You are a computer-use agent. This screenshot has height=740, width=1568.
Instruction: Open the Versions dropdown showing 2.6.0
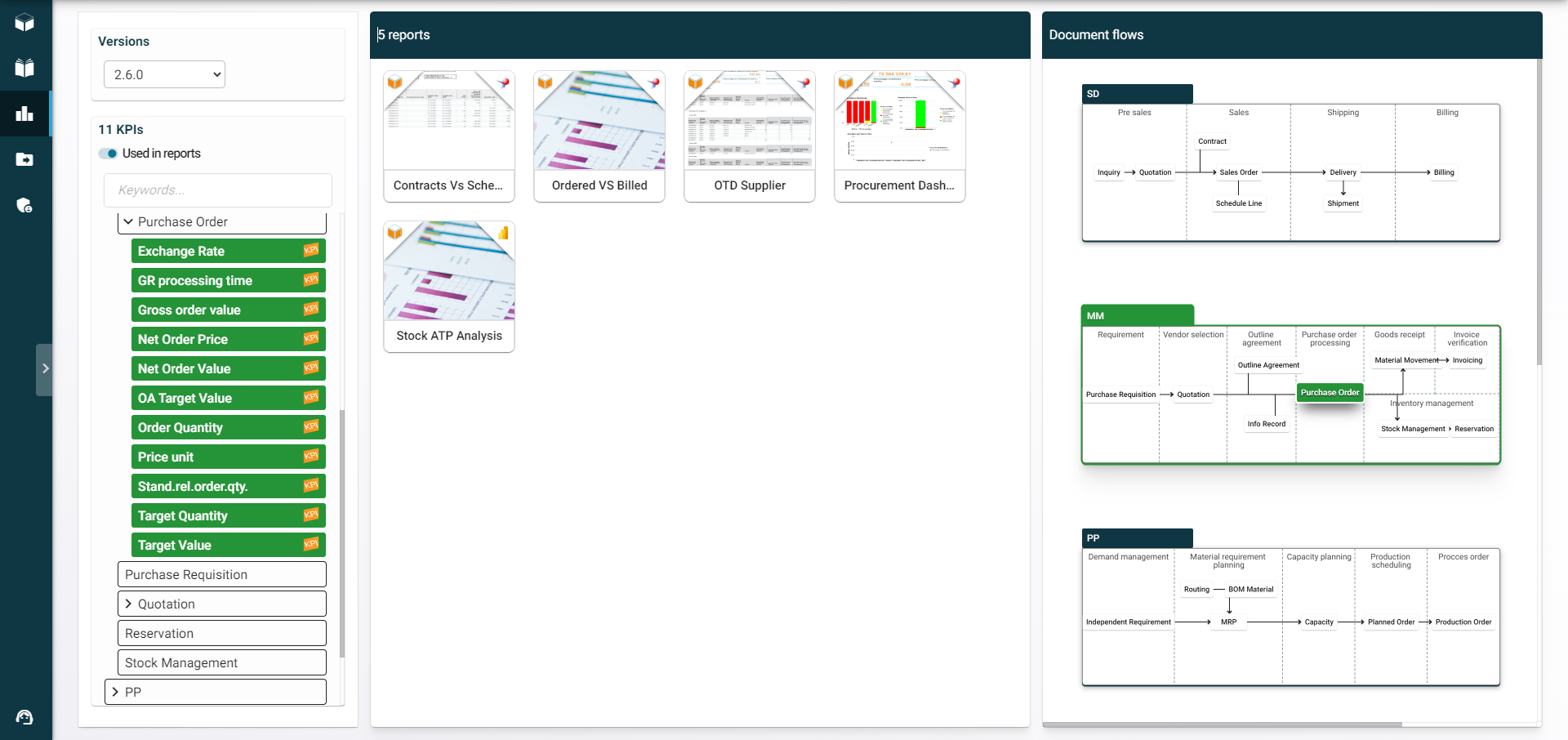click(164, 74)
